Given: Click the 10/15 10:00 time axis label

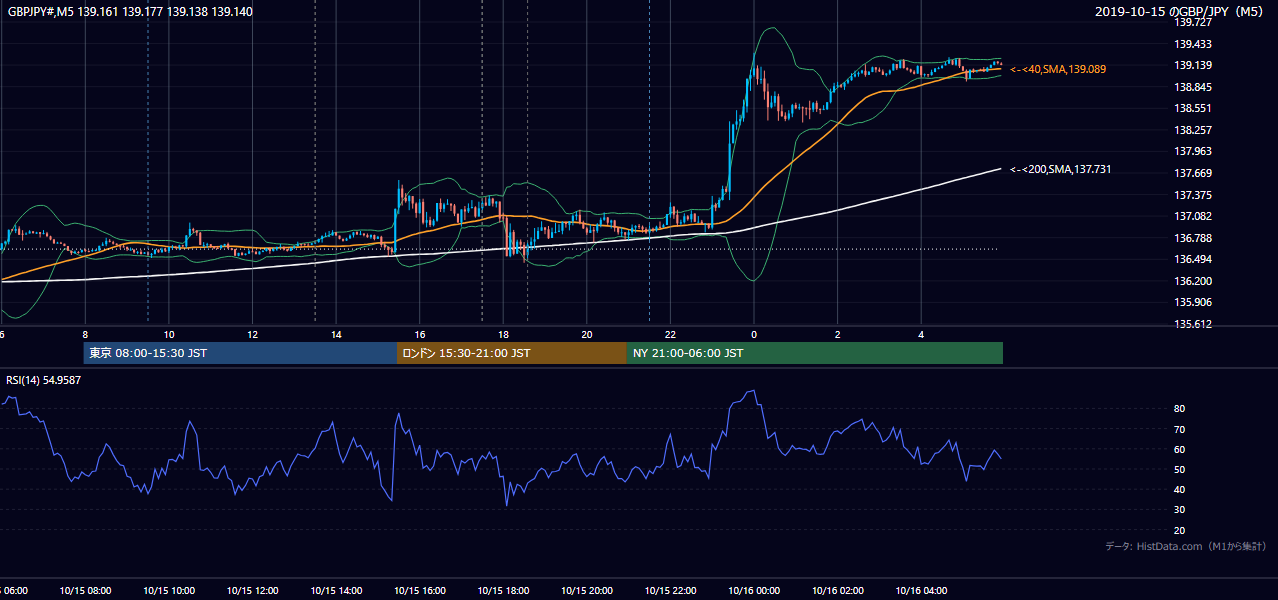Looking at the screenshot, I should click(169, 591).
